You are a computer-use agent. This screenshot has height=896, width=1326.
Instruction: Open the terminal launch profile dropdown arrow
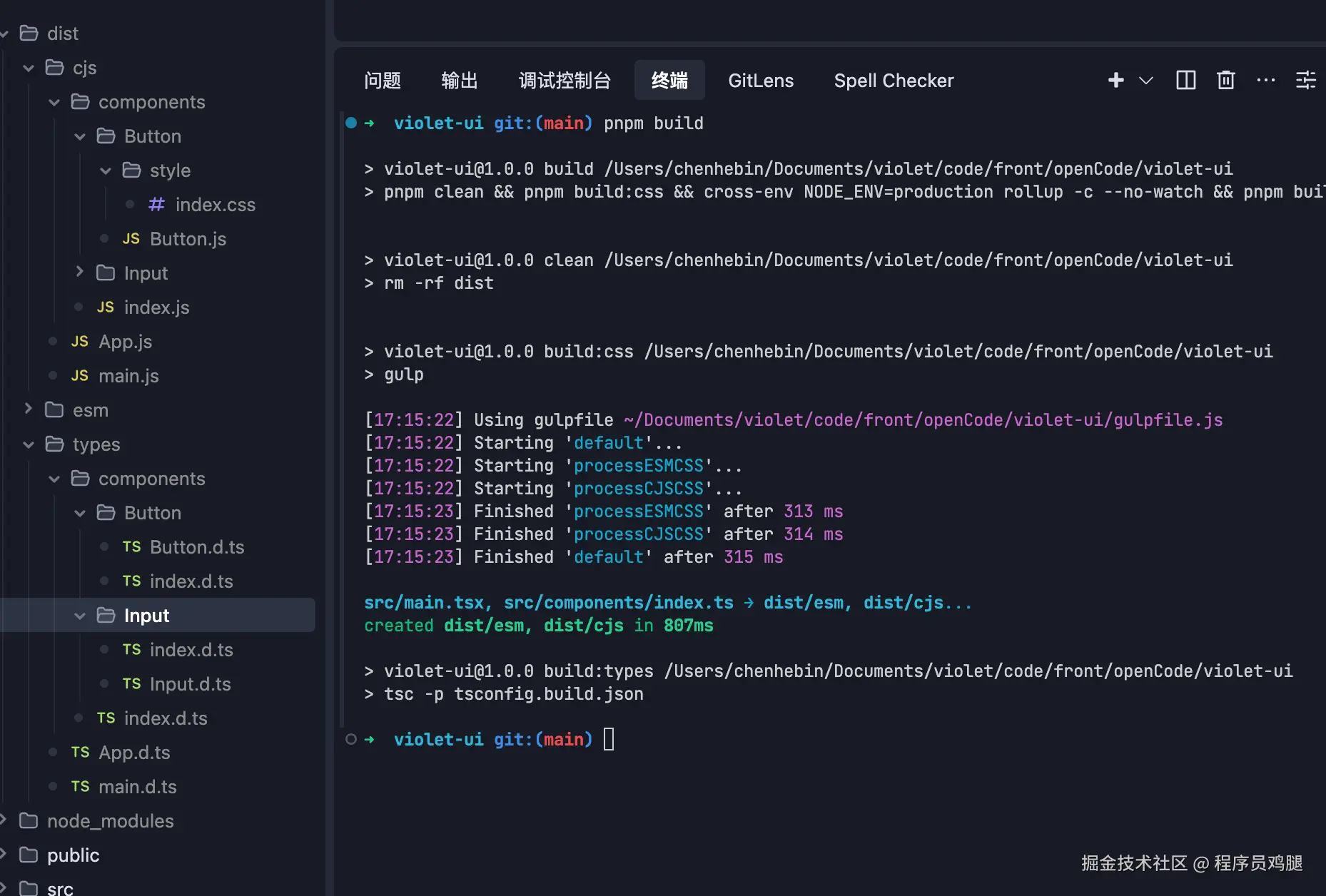[x=1145, y=81]
